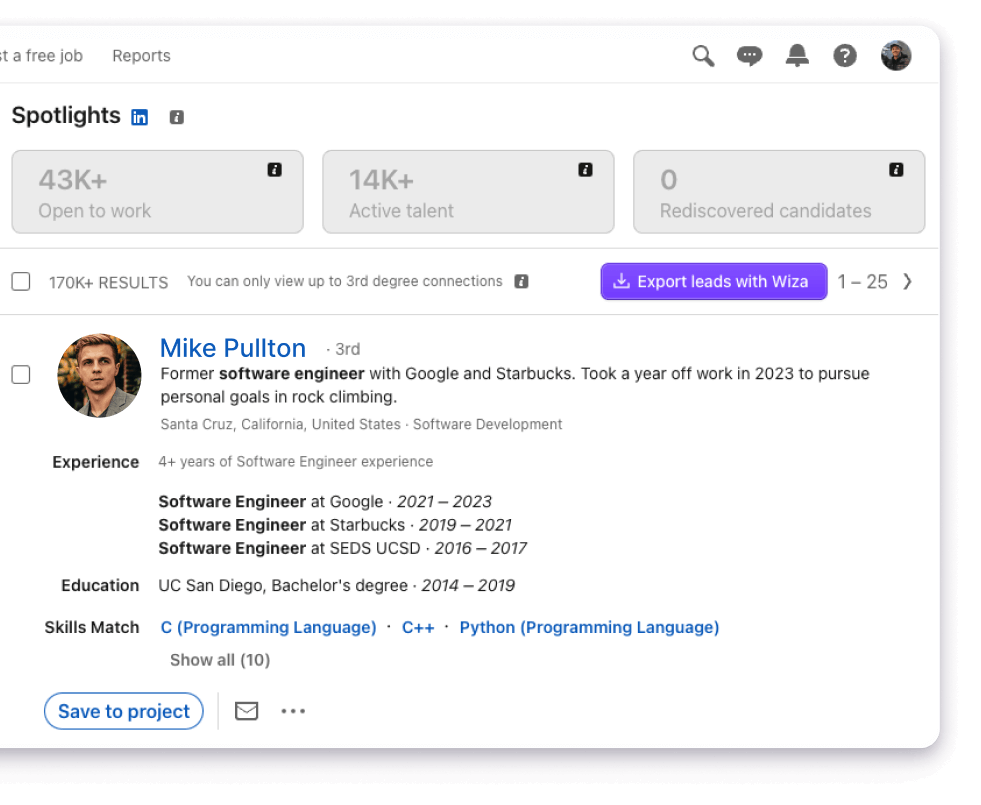The height and width of the screenshot is (805, 981).
Task: Open the help question mark icon
Action: click(x=845, y=56)
